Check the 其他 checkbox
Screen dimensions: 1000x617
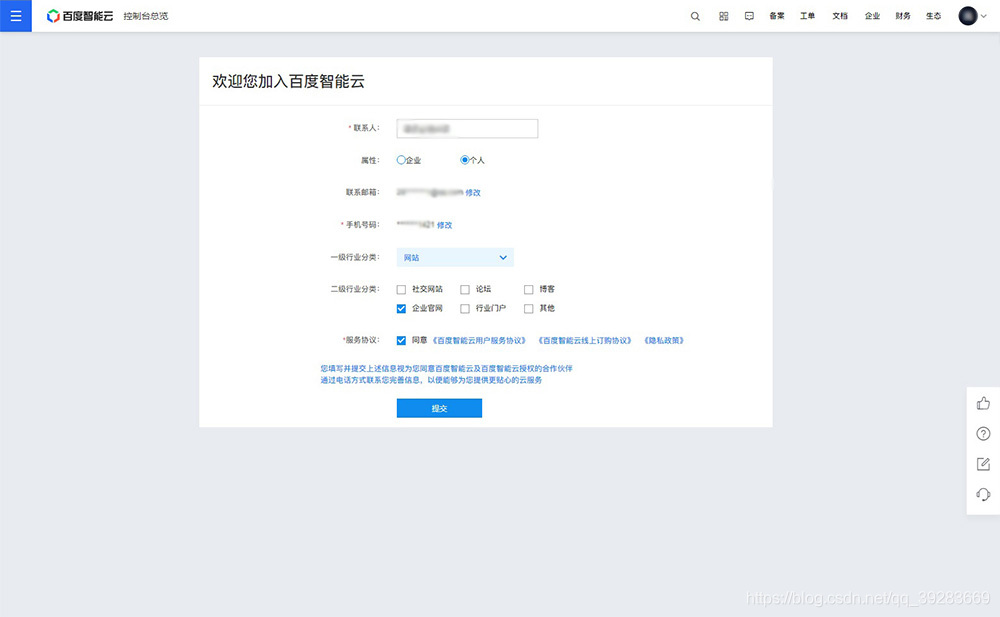[x=529, y=309]
